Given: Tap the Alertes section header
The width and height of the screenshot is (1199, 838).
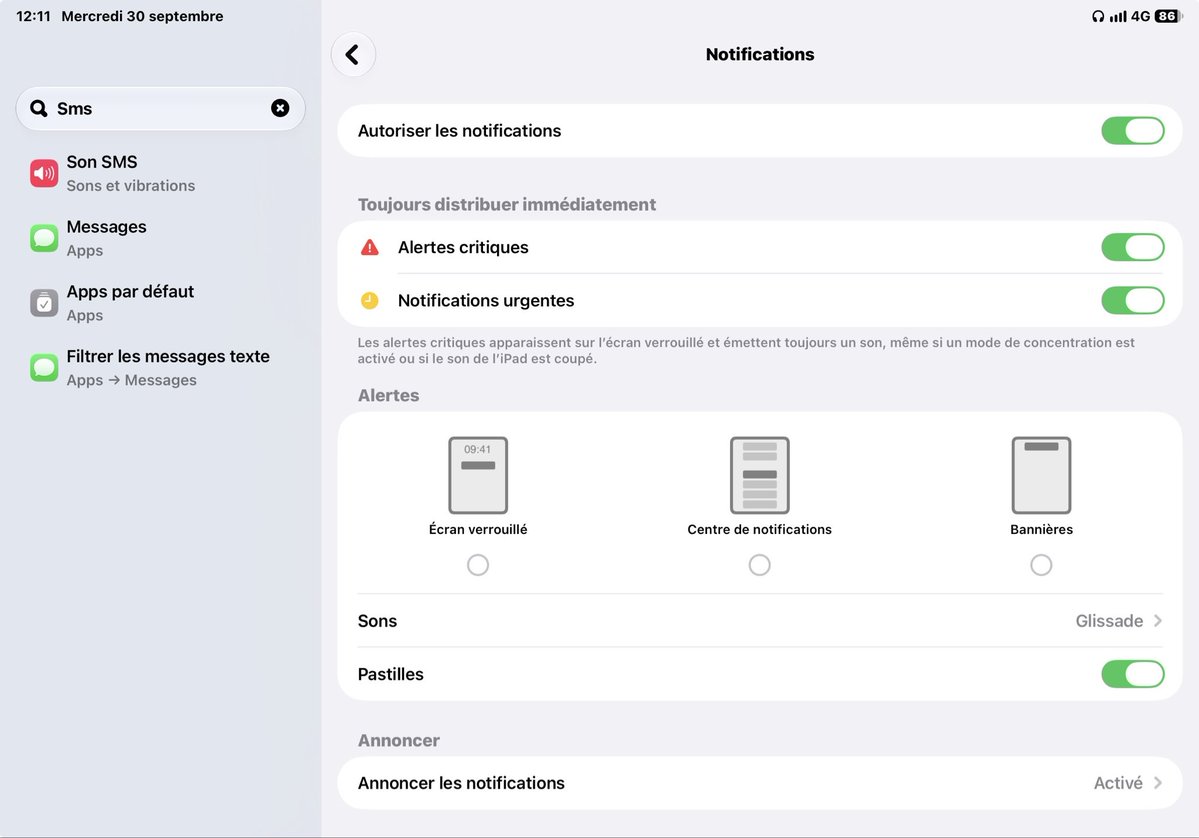Looking at the screenshot, I should (x=388, y=395).
